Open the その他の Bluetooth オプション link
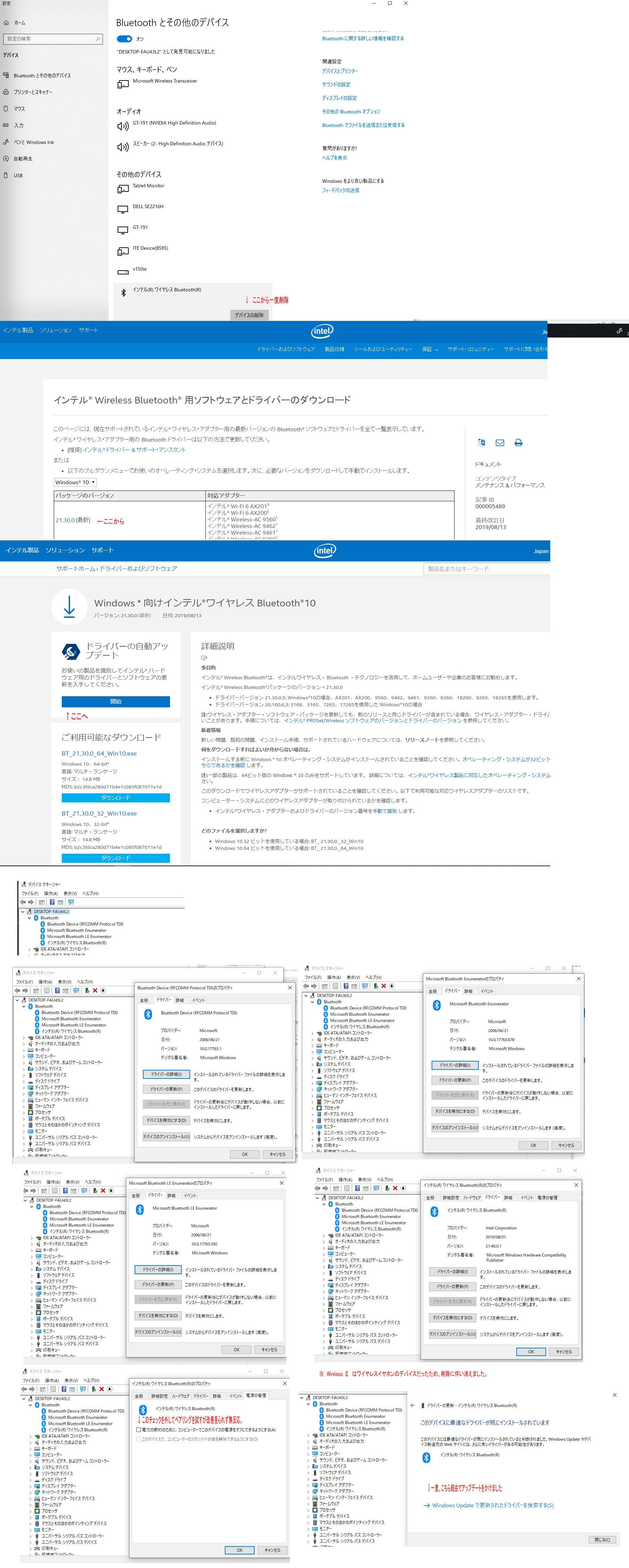Viewport: 629px width, 1568px height. click(351, 111)
